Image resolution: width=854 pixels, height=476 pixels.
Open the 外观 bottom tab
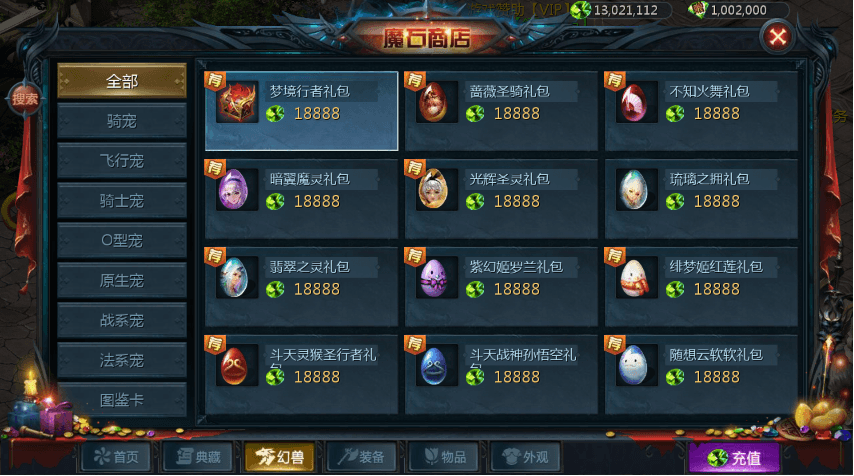point(525,456)
